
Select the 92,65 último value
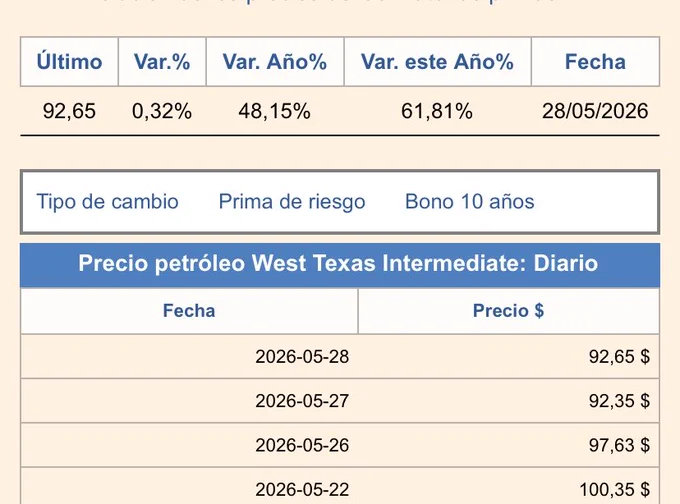(x=69, y=111)
